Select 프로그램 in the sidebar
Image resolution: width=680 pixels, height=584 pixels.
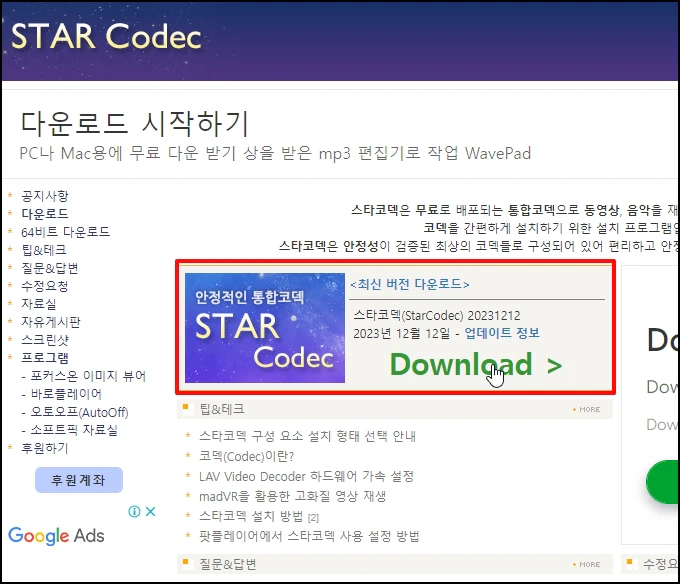pos(45,358)
